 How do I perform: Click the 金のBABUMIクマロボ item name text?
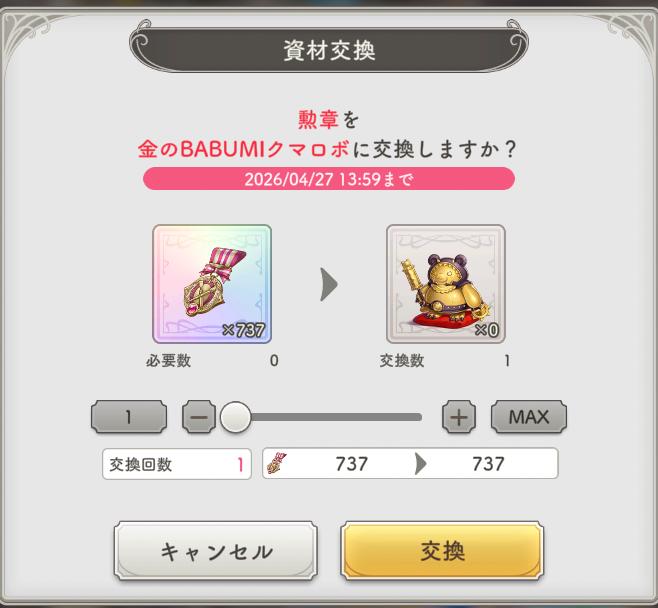click(x=244, y=149)
